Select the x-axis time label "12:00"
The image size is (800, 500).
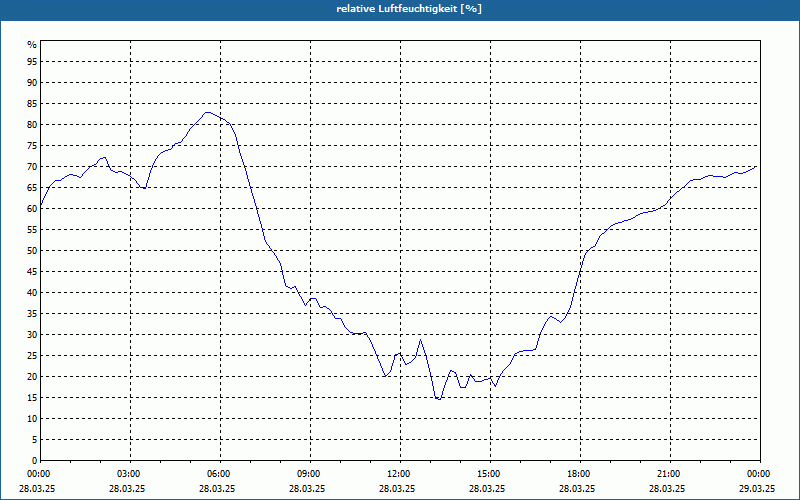(397, 474)
